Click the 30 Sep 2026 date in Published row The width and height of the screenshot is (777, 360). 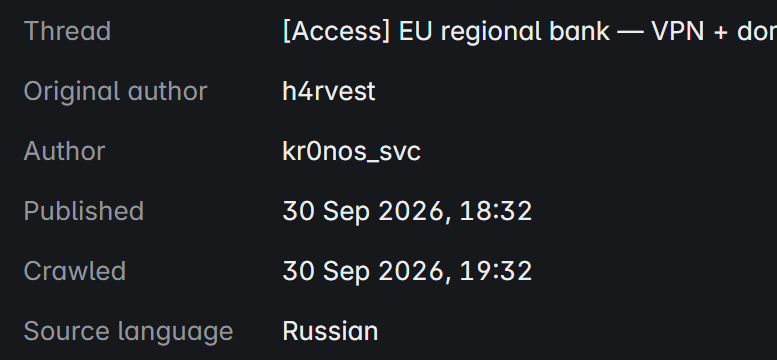click(364, 211)
